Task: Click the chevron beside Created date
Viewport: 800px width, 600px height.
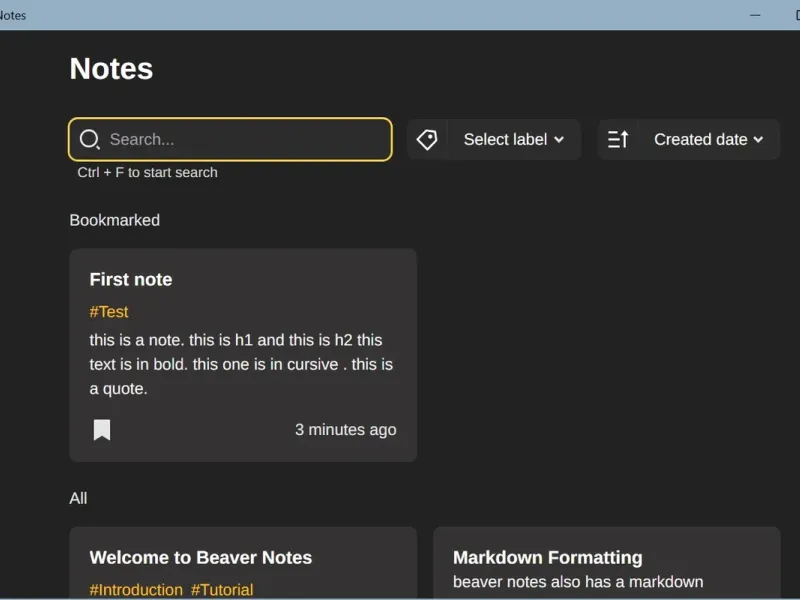Action: pyautogui.click(x=759, y=140)
